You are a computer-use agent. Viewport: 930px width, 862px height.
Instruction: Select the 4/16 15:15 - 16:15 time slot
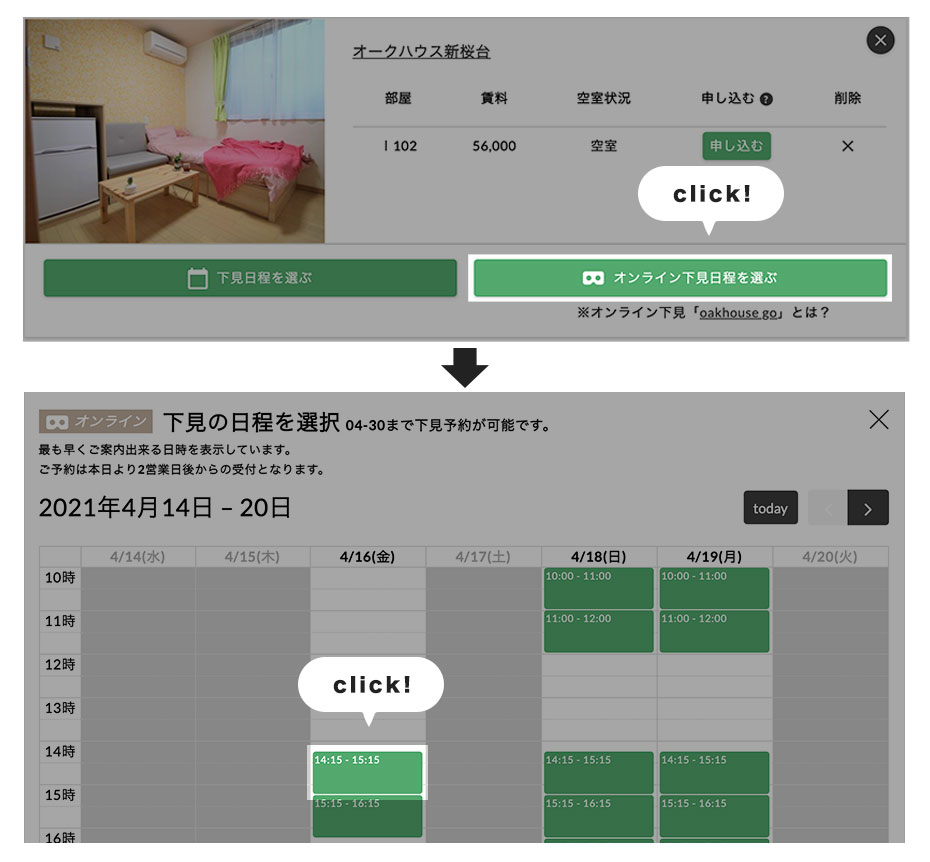pyautogui.click(x=368, y=816)
